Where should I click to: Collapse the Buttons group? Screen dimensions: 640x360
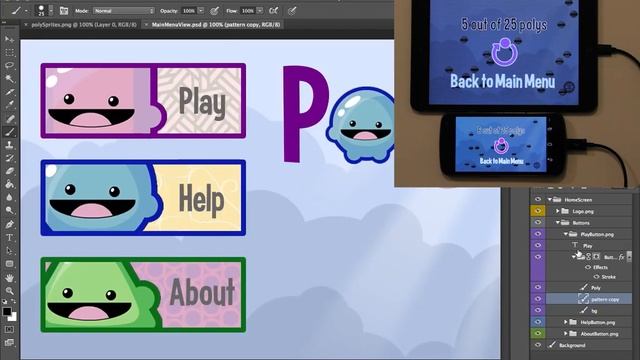[558, 222]
